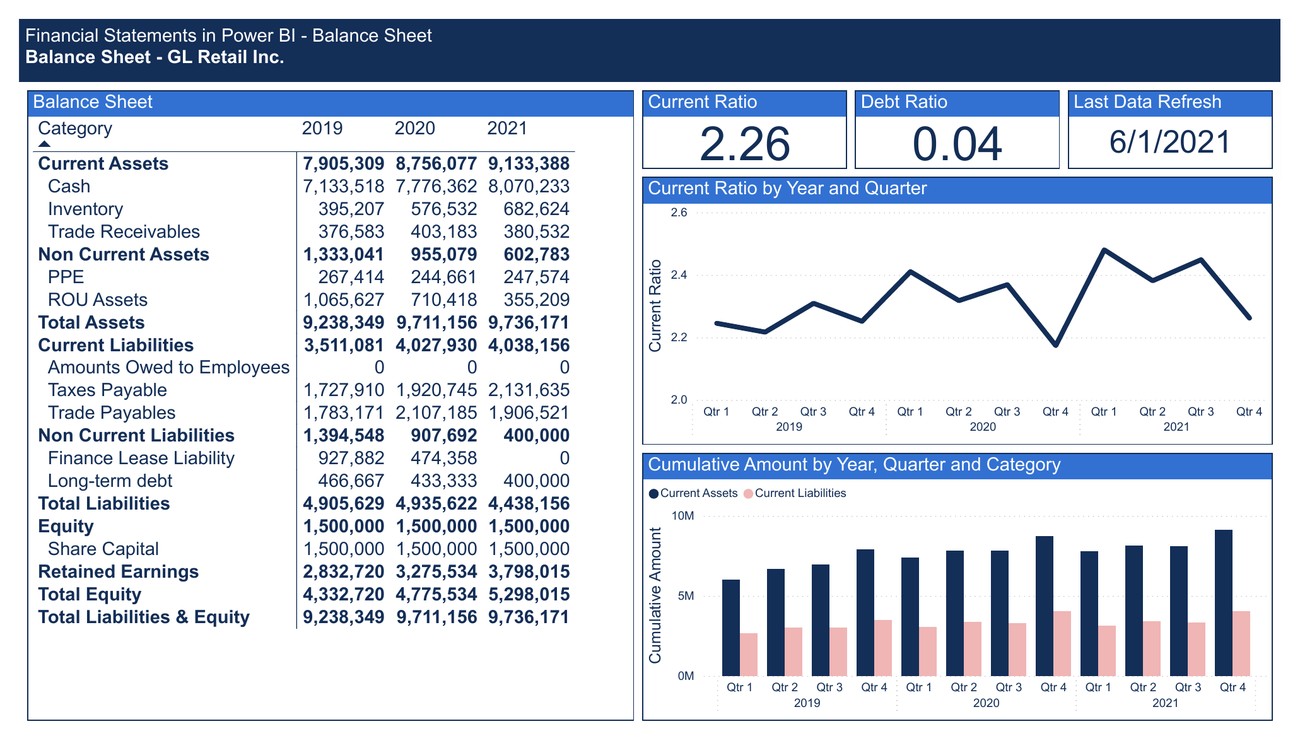
Task: Click the Debt Ratio card value 0.04
Action: coord(958,144)
